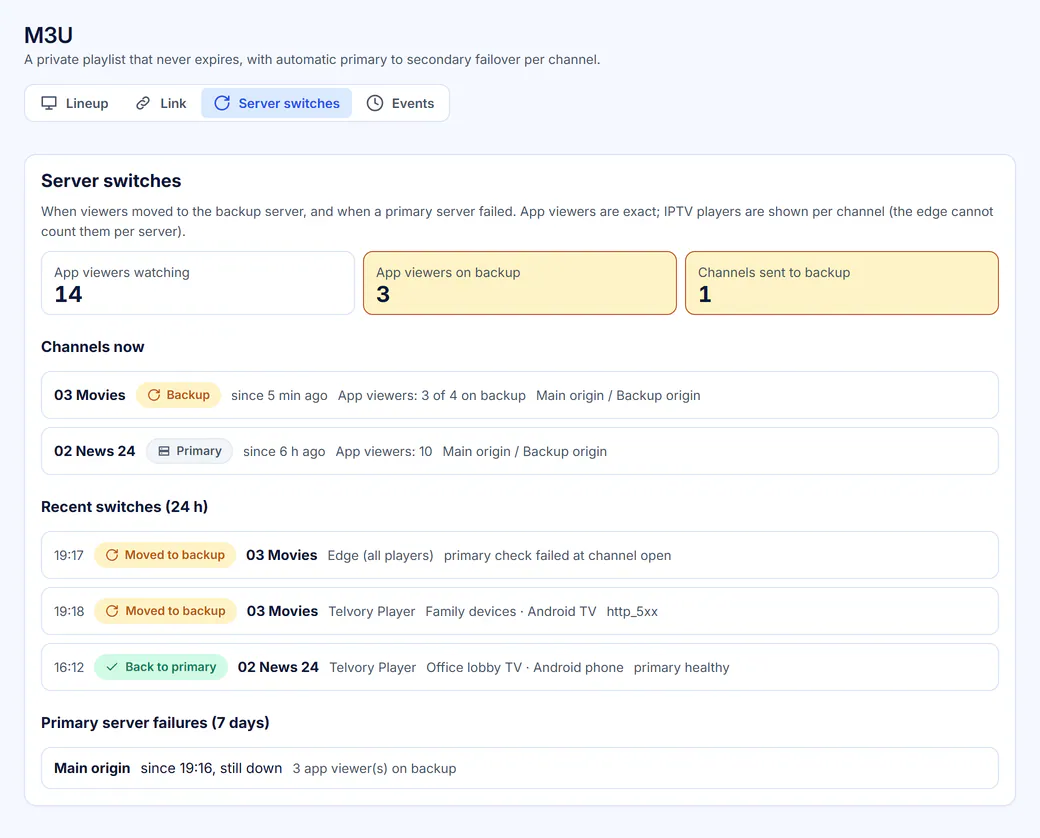Click the M3U page title
The width and height of the screenshot is (1040, 838).
[x=48, y=35]
